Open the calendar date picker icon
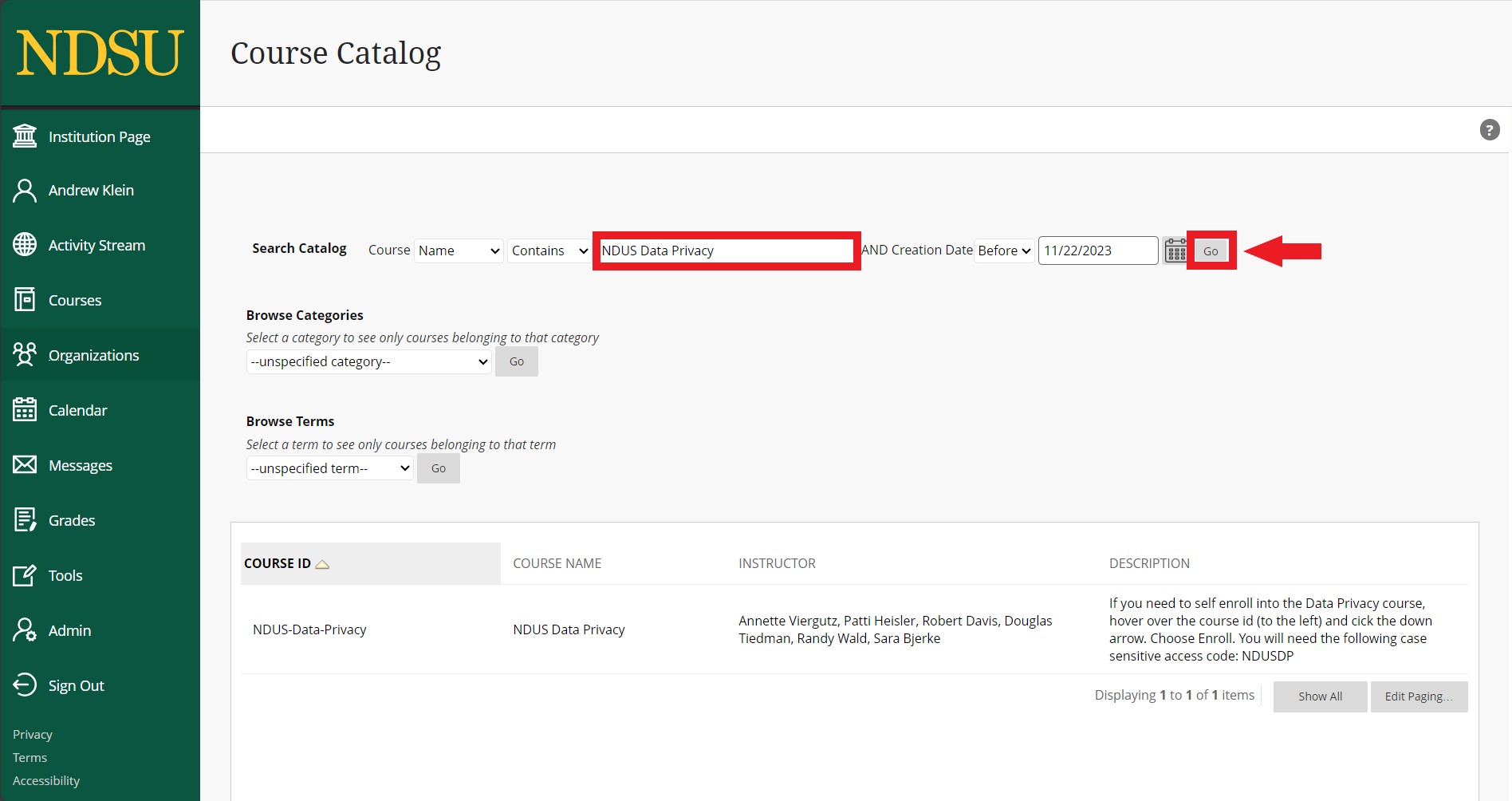 point(1175,251)
